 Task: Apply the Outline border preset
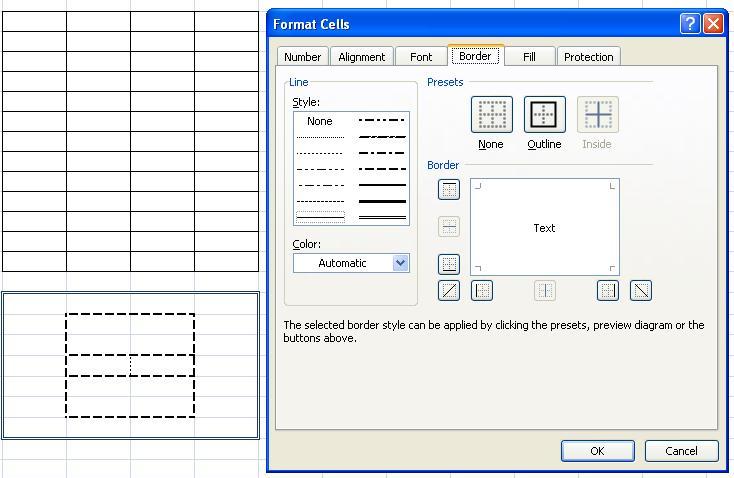pos(544,115)
